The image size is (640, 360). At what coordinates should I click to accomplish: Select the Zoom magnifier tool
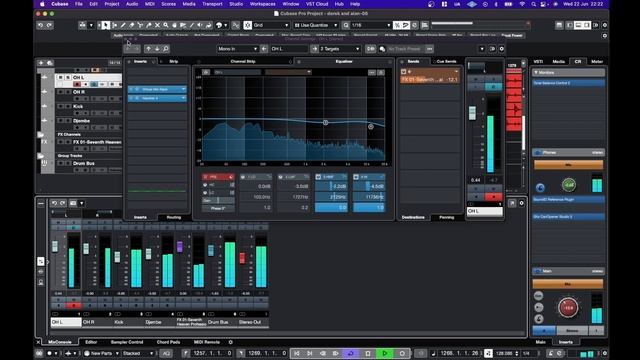(166, 25)
